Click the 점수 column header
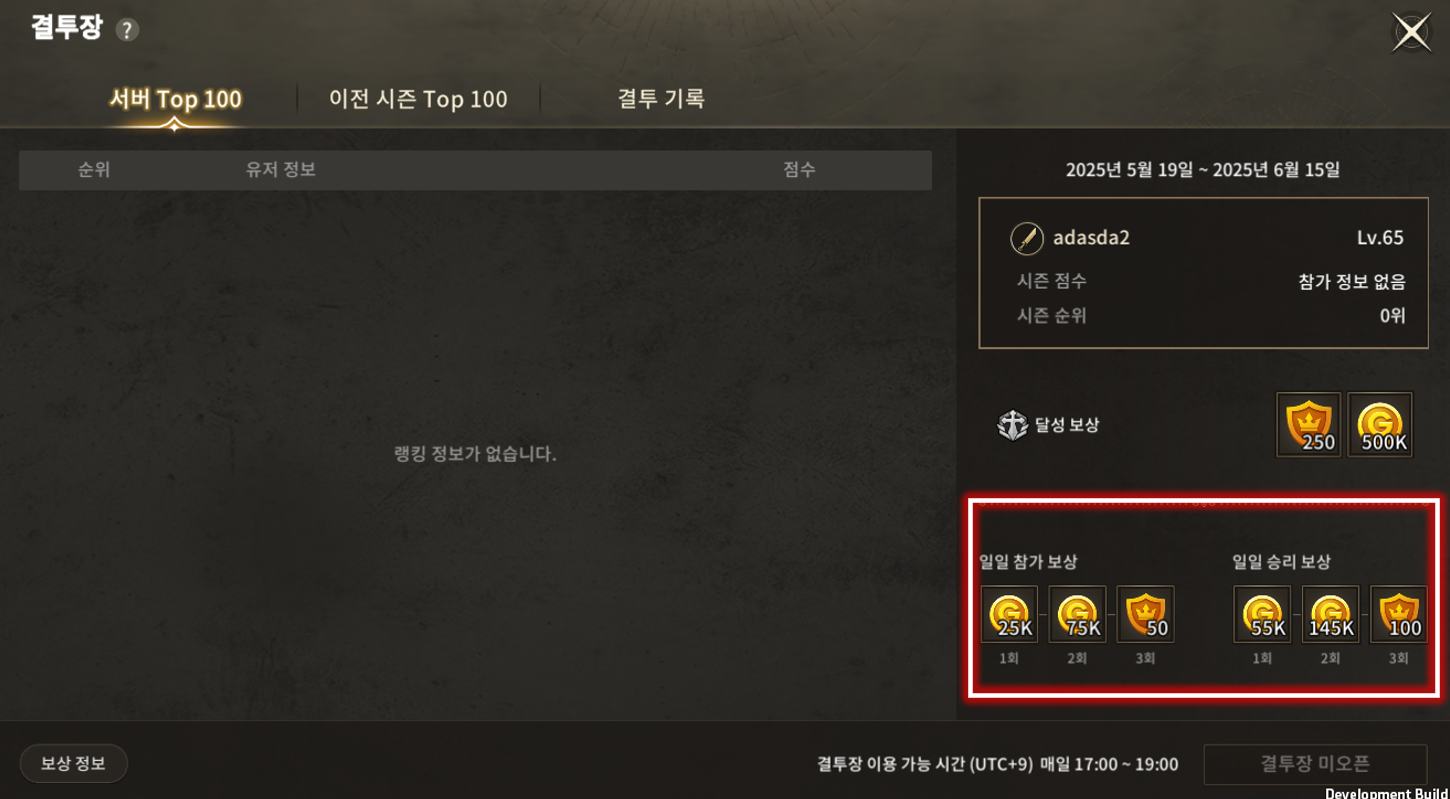 pos(799,170)
